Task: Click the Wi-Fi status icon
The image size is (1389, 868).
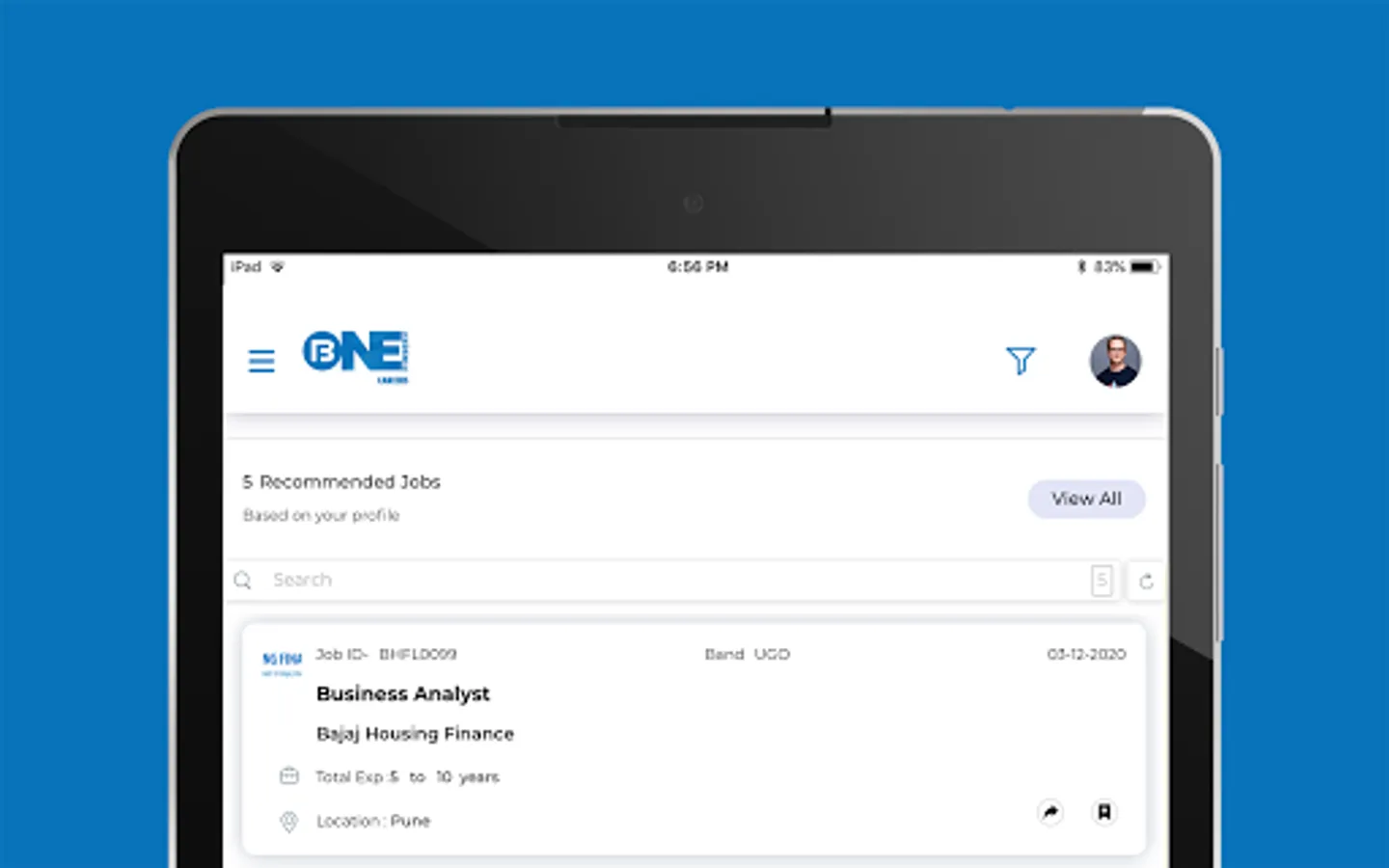Action: (278, 266)
